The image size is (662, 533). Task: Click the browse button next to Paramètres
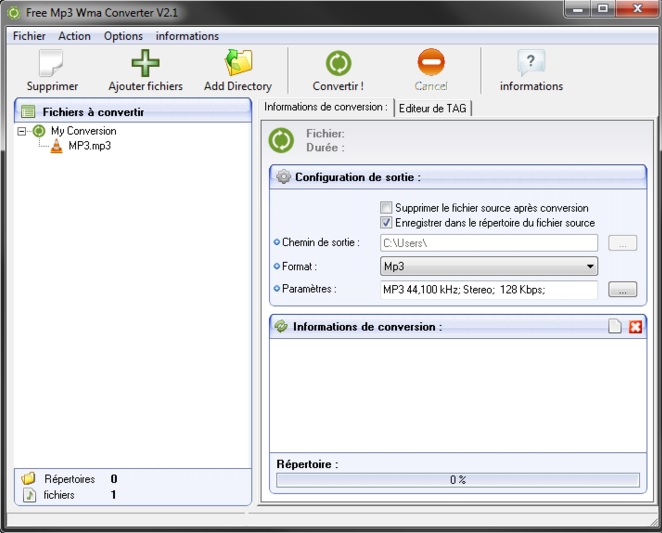click(622, 289)
